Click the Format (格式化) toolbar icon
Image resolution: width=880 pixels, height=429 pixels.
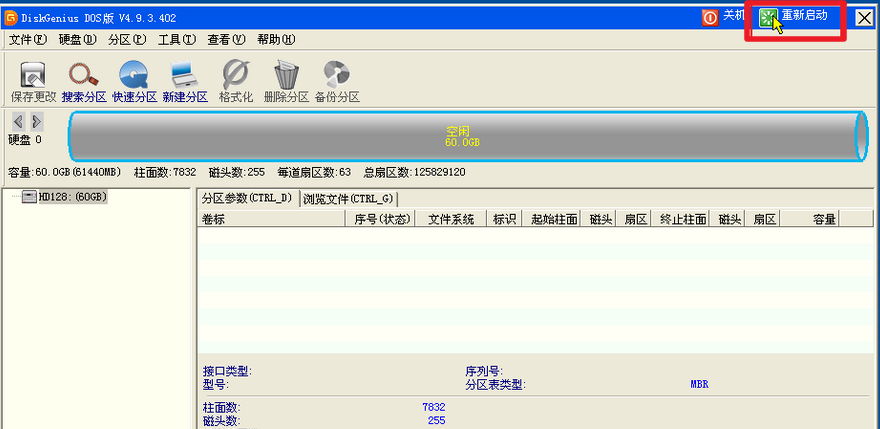click(x=236, y=75)
